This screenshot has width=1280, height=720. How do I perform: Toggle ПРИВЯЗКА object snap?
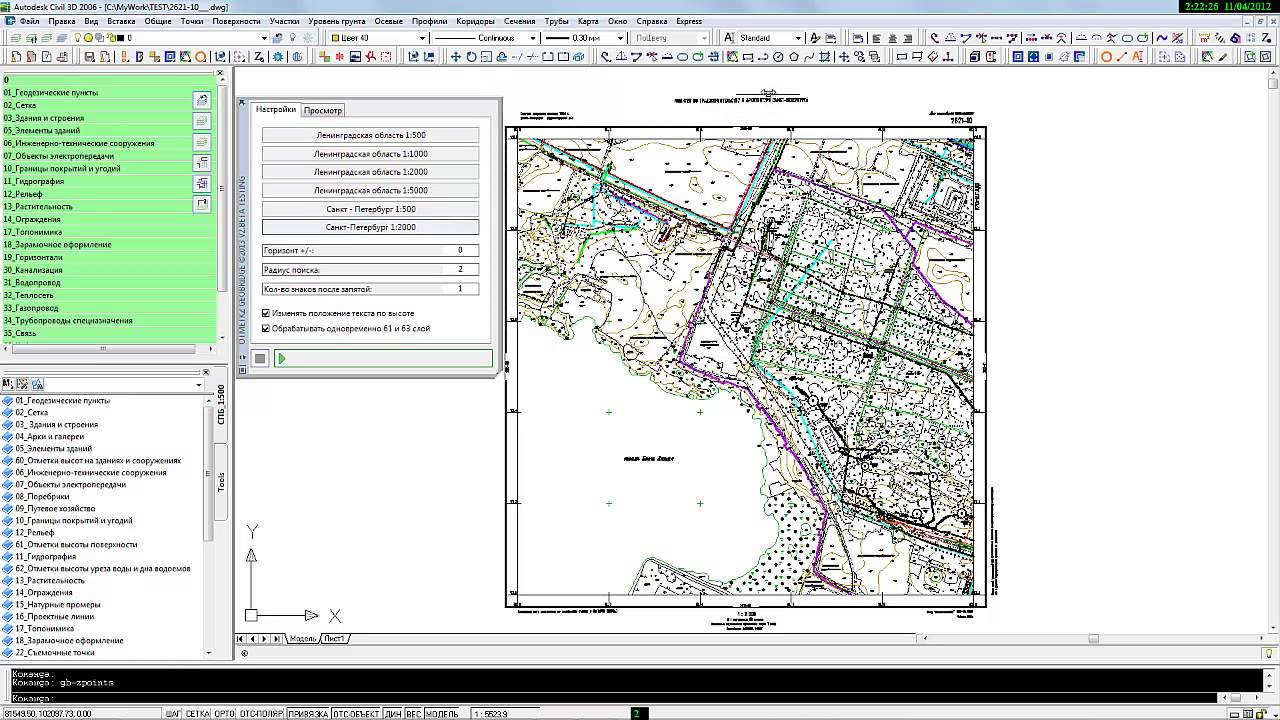point(308,714)
